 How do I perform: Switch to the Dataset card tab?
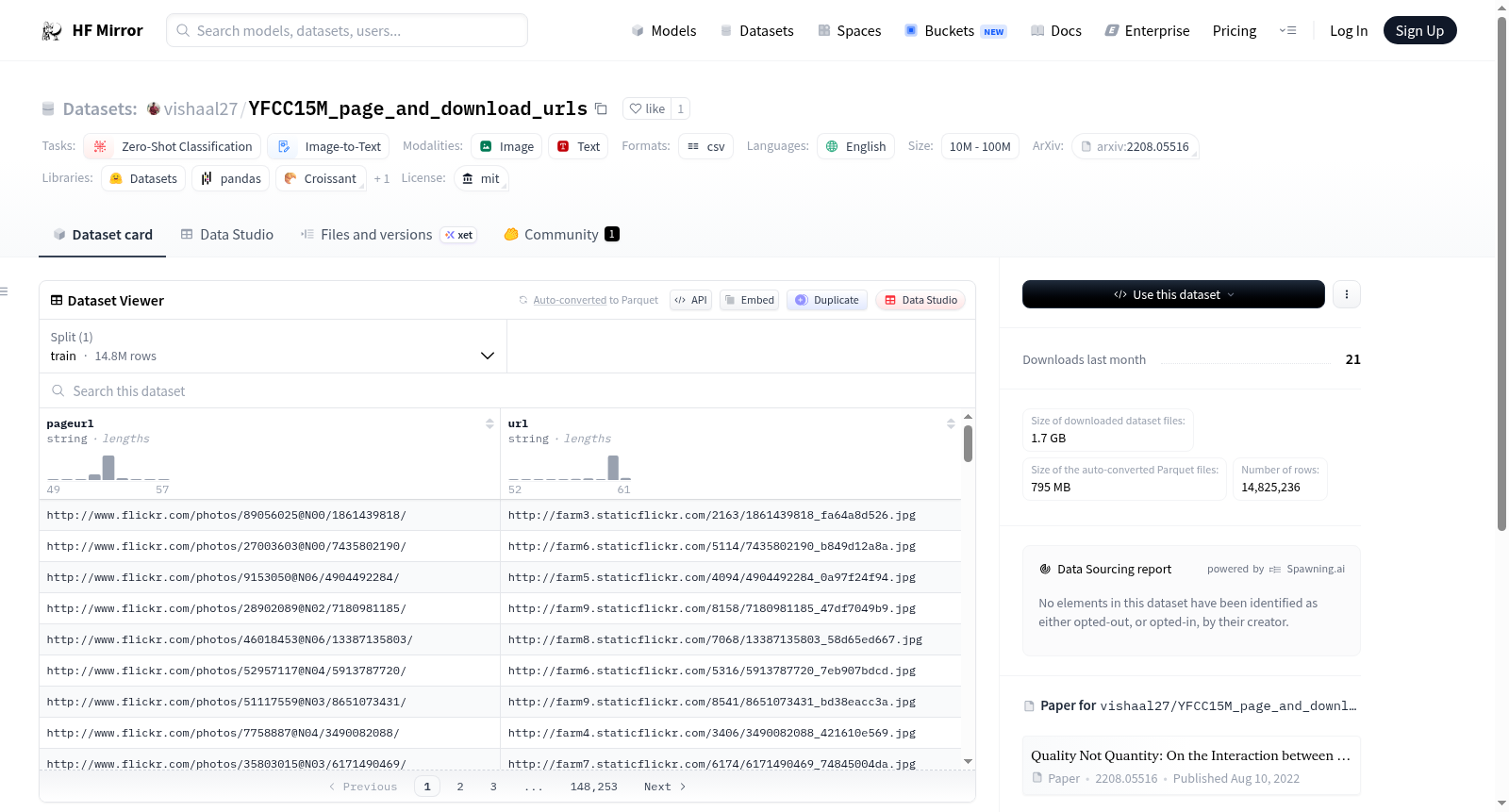pyautogui.click(x=103, y=235)
